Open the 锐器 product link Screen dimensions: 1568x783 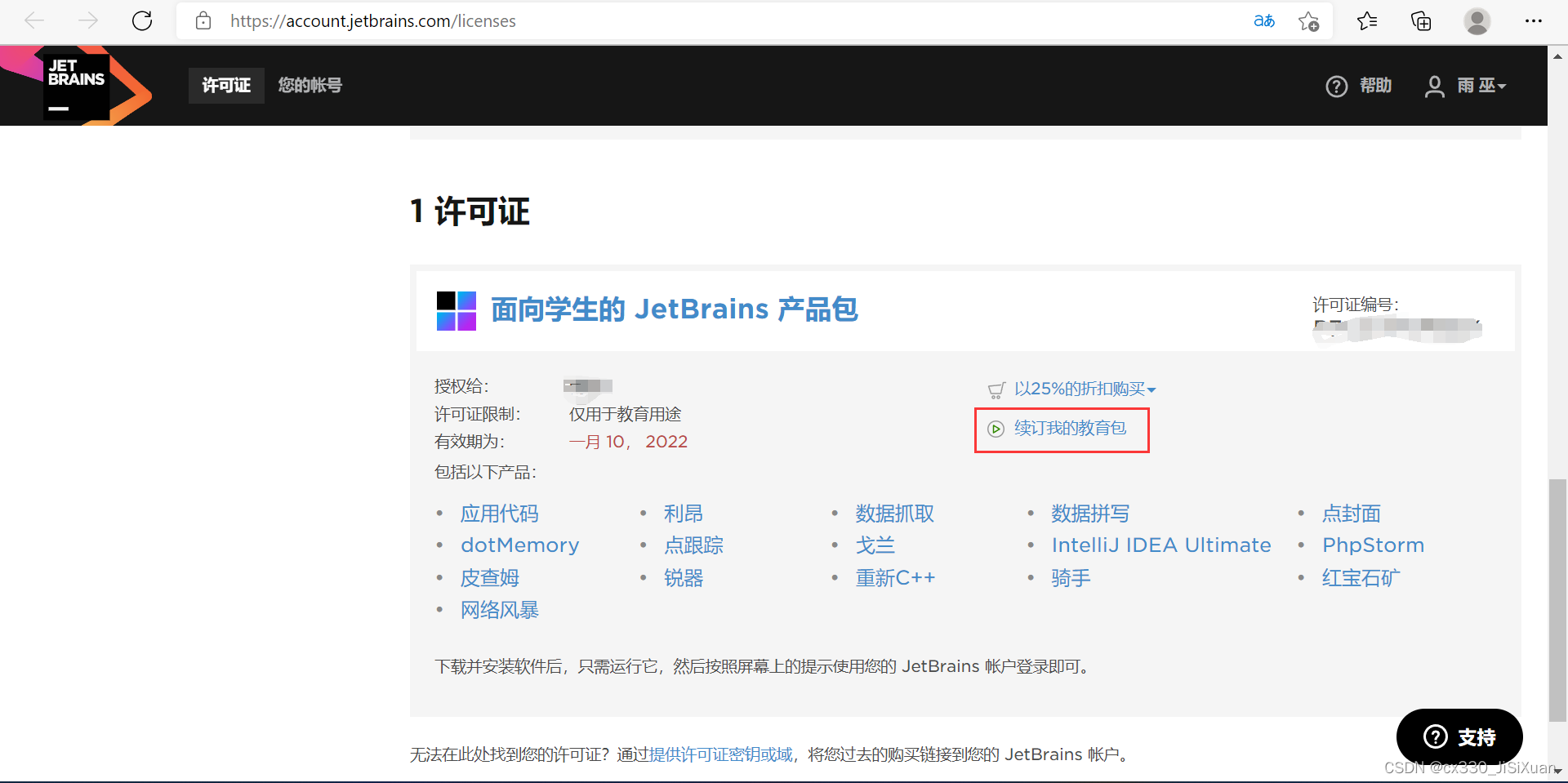pyautogui.click(x=684, y=578)
